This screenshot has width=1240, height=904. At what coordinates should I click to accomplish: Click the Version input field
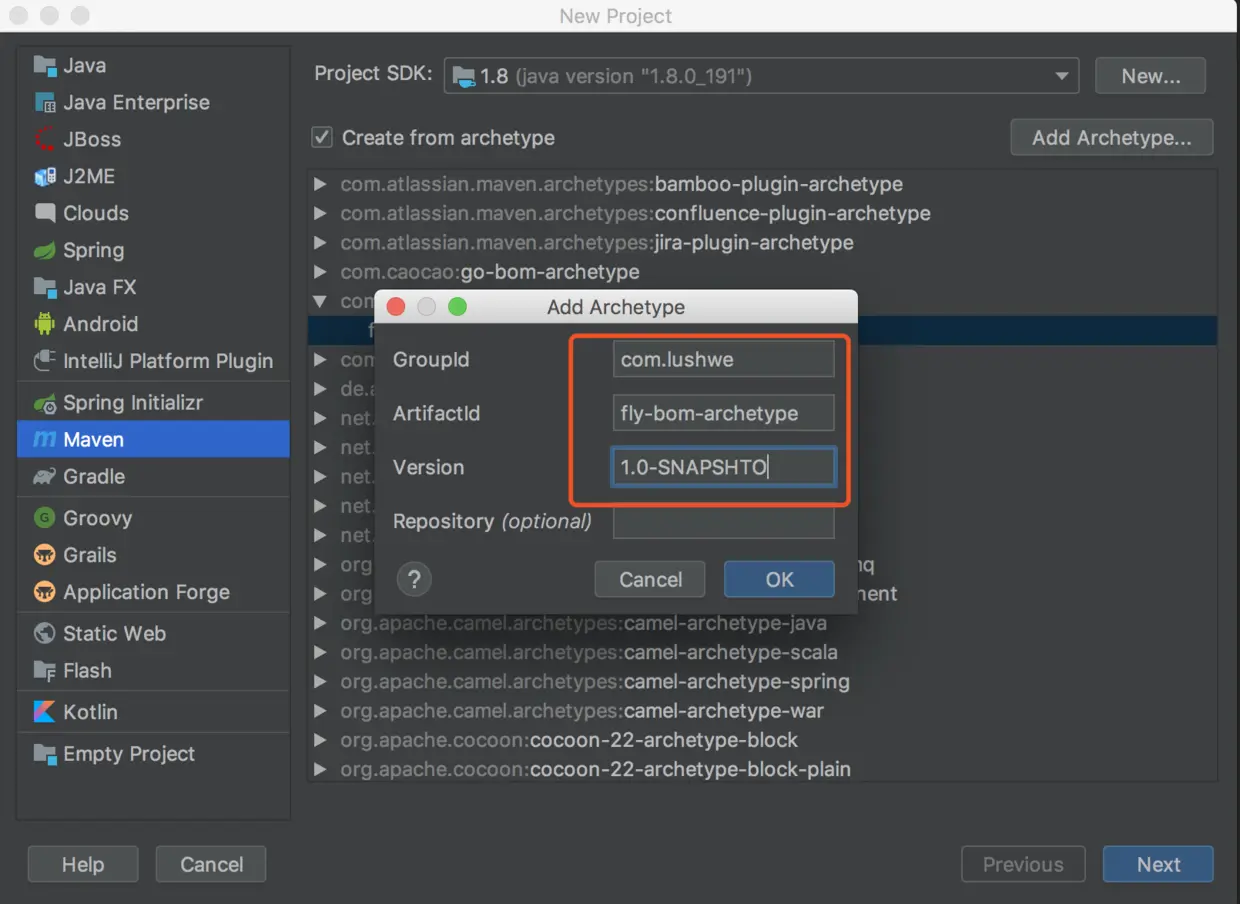point(723,467)
